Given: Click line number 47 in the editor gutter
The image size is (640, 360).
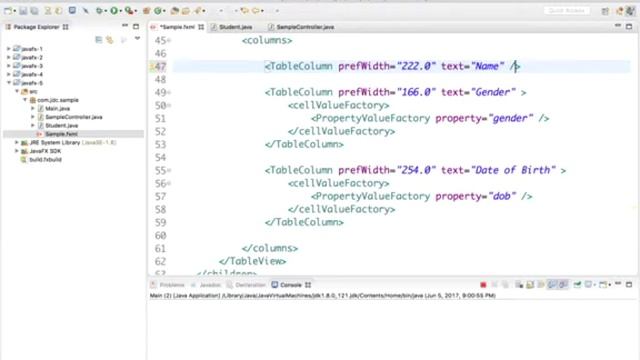Looking at the screenshot, I should tap(160, 67).
